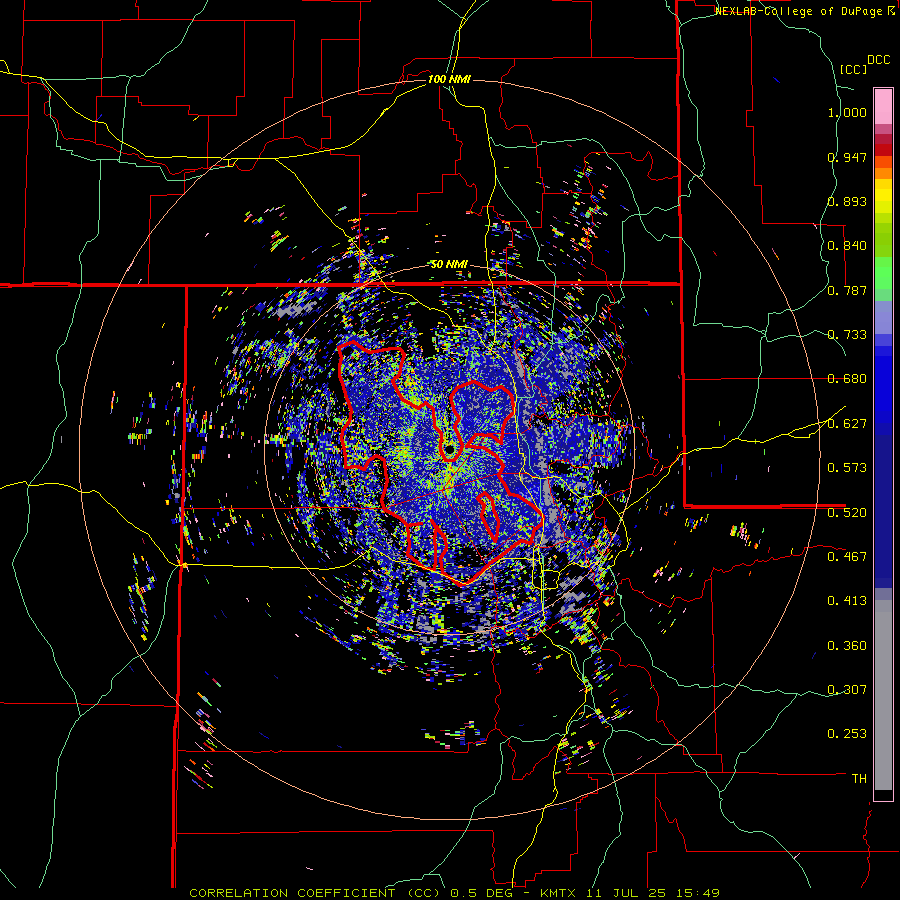Viewport: 900px width, 900px height.
Task: Select the 0.680 scale value
Action: click(x=847, y=379)
